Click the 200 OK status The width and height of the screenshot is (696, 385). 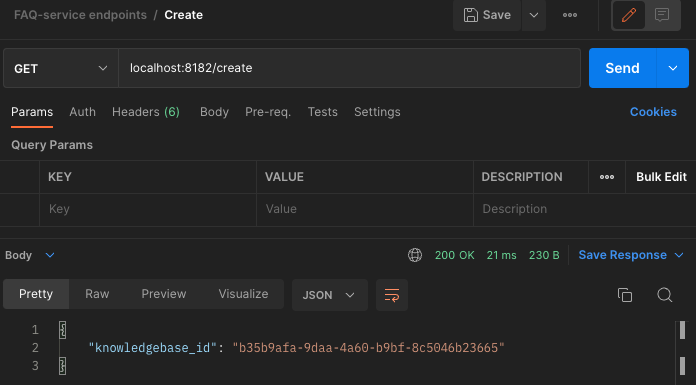455,255
